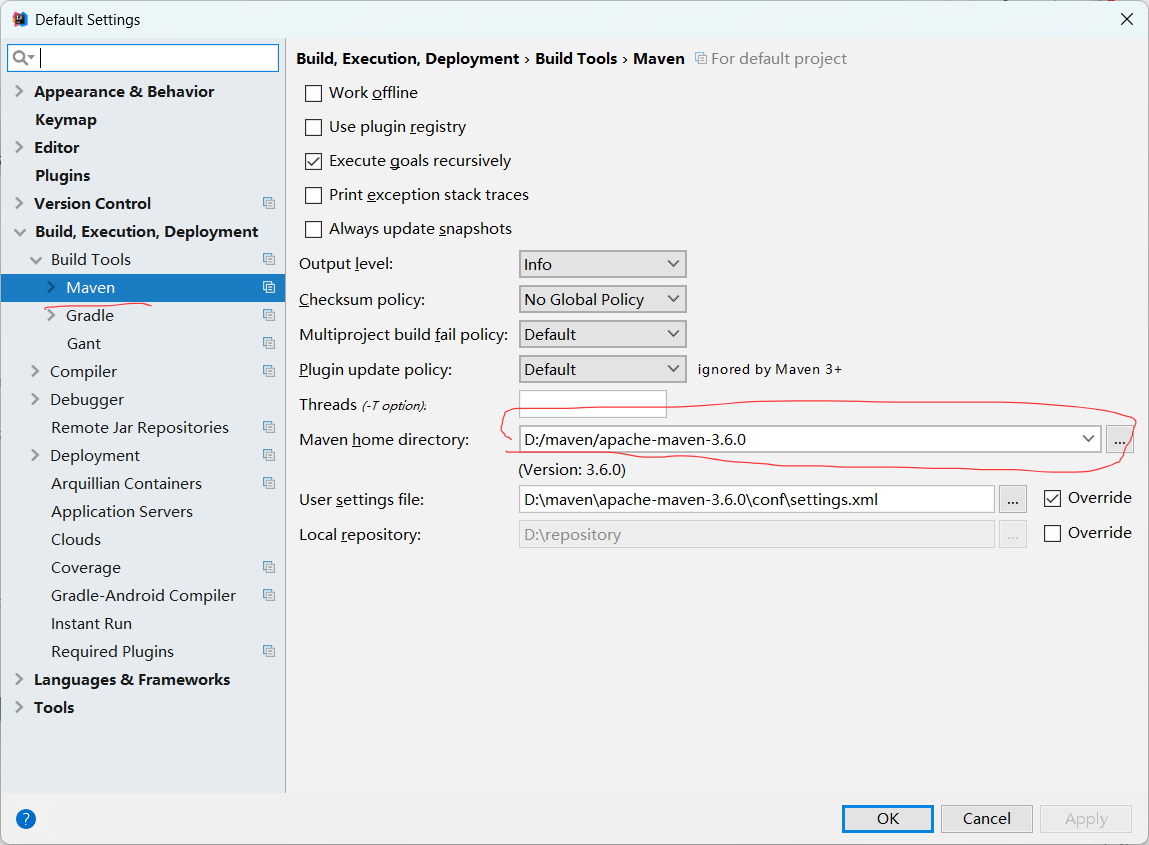Click project-level icon beside Required Plugins
This screenshot has height=845, width=1149.
[269, 651]
